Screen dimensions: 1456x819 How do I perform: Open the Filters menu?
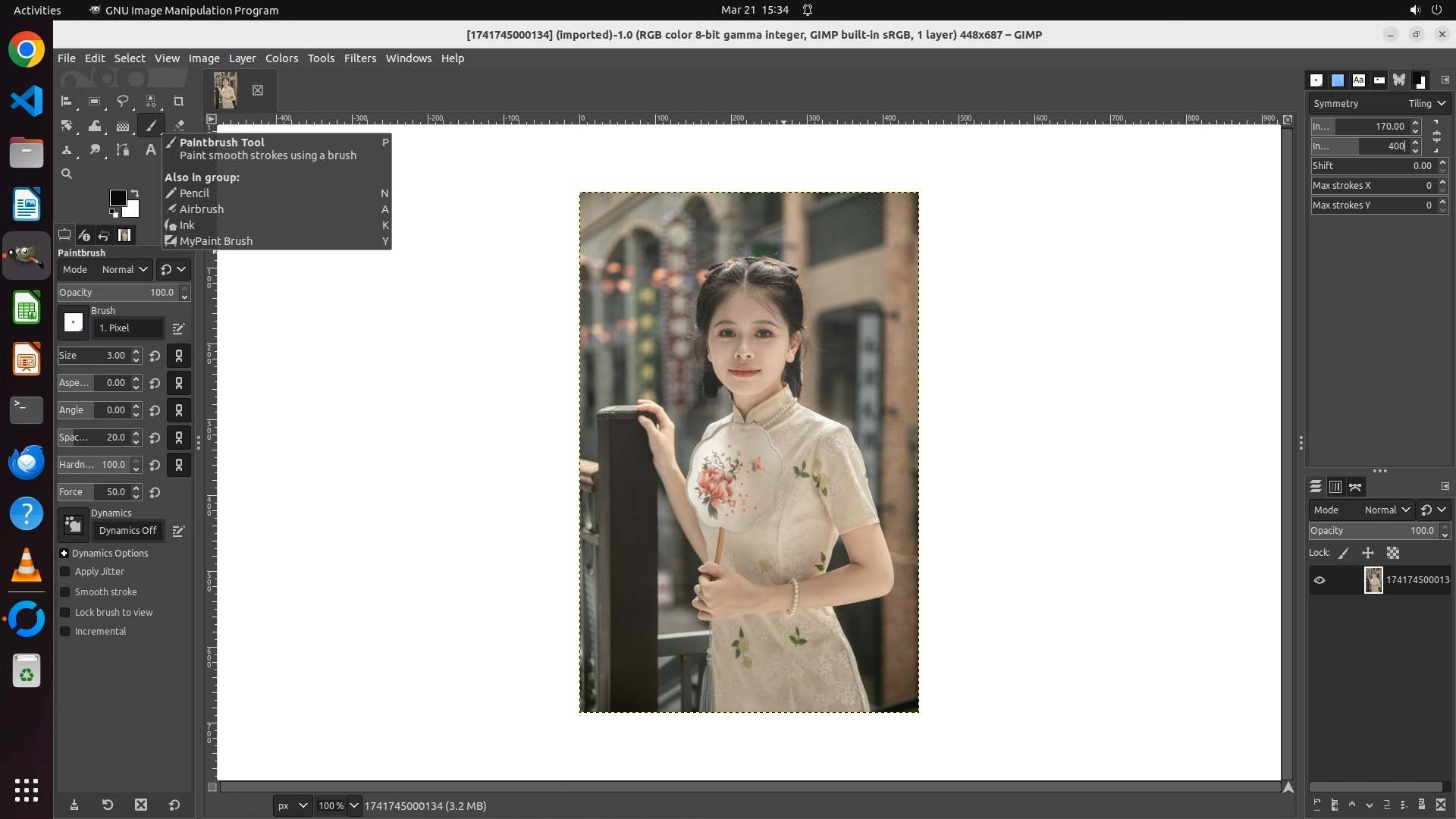click(359, 58)
